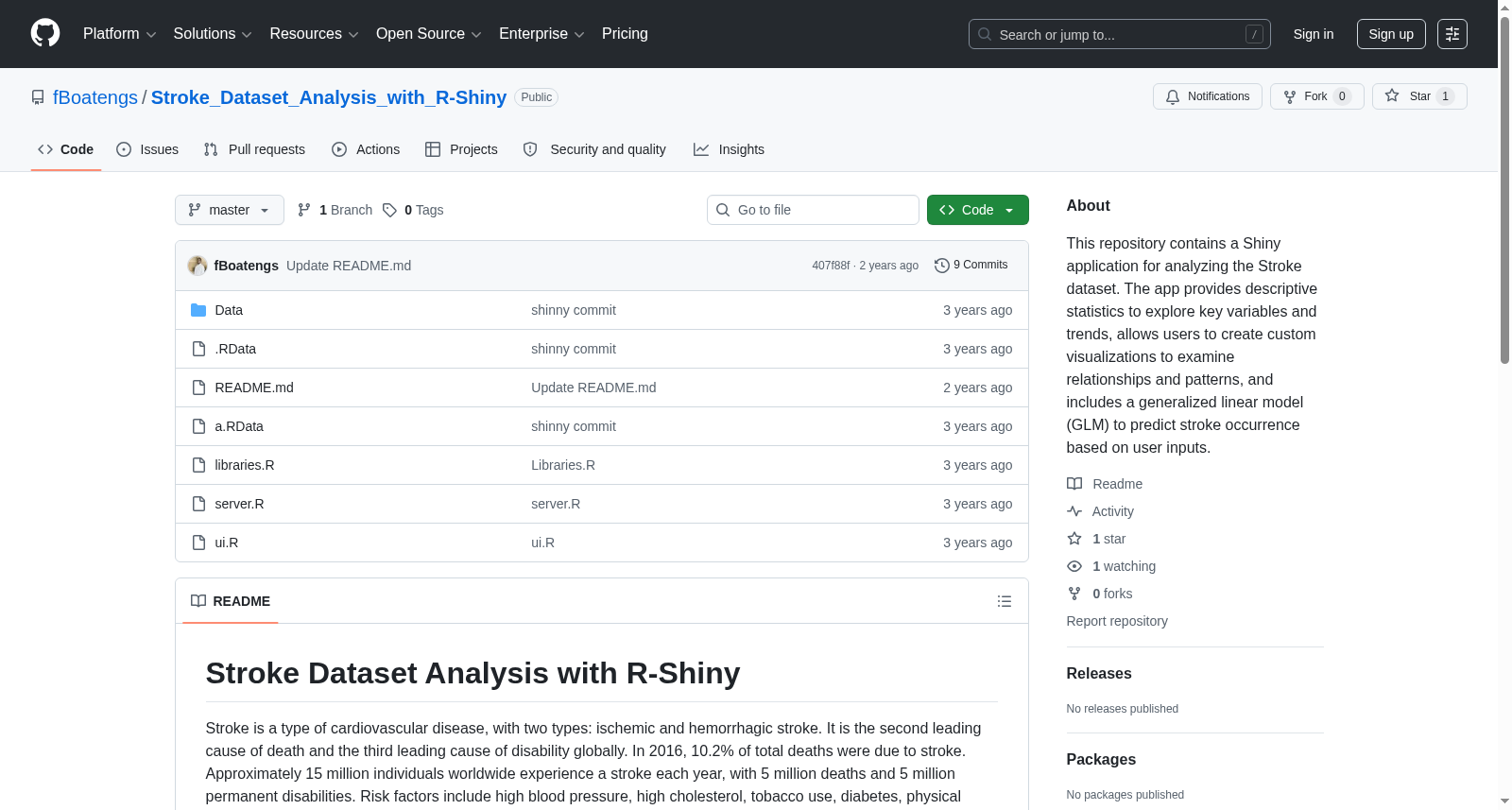Open the Releases heading link
1512x810 pixels.
(1099, 674)
